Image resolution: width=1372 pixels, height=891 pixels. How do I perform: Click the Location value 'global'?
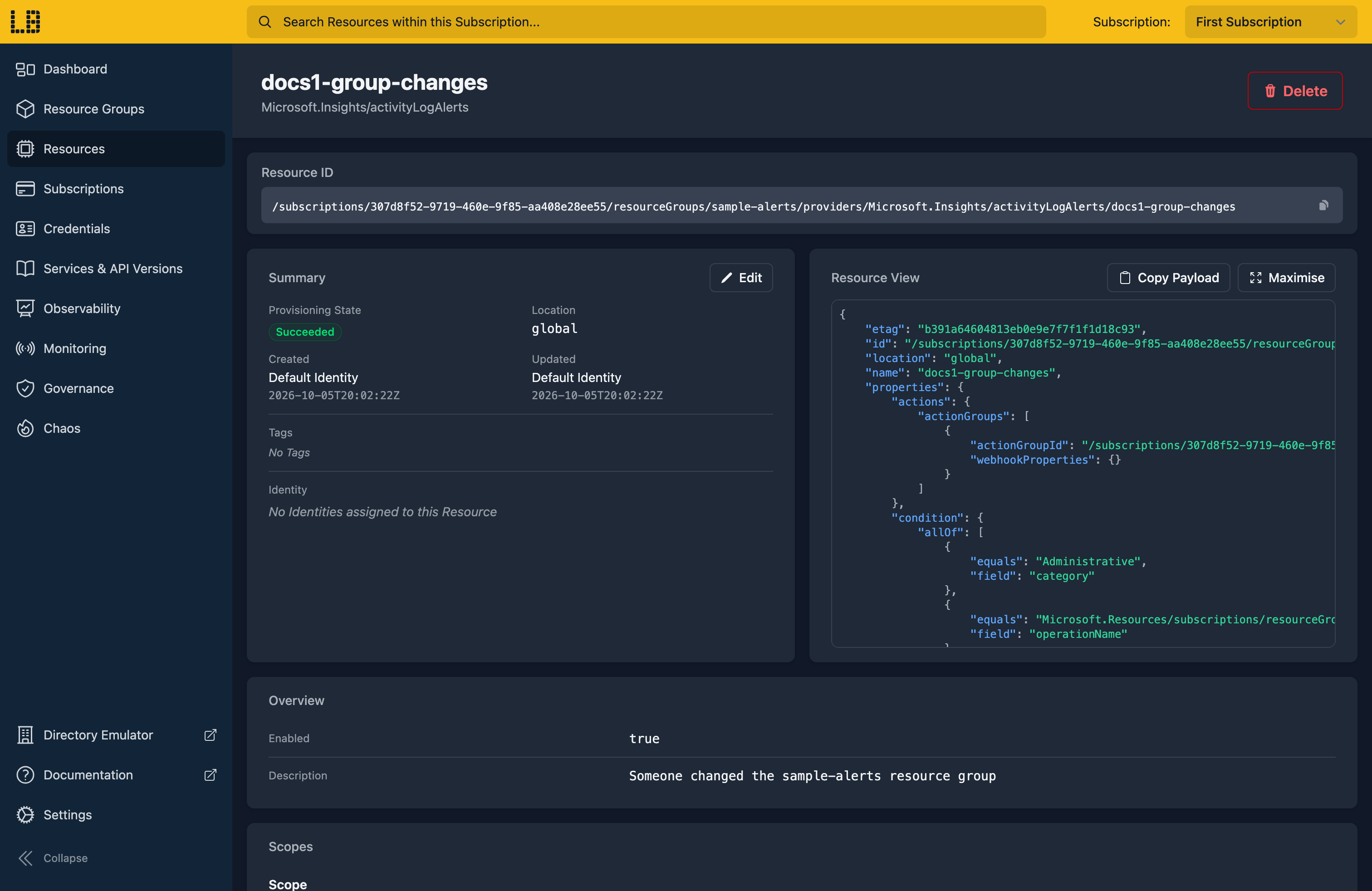click(x=554, y=328)
